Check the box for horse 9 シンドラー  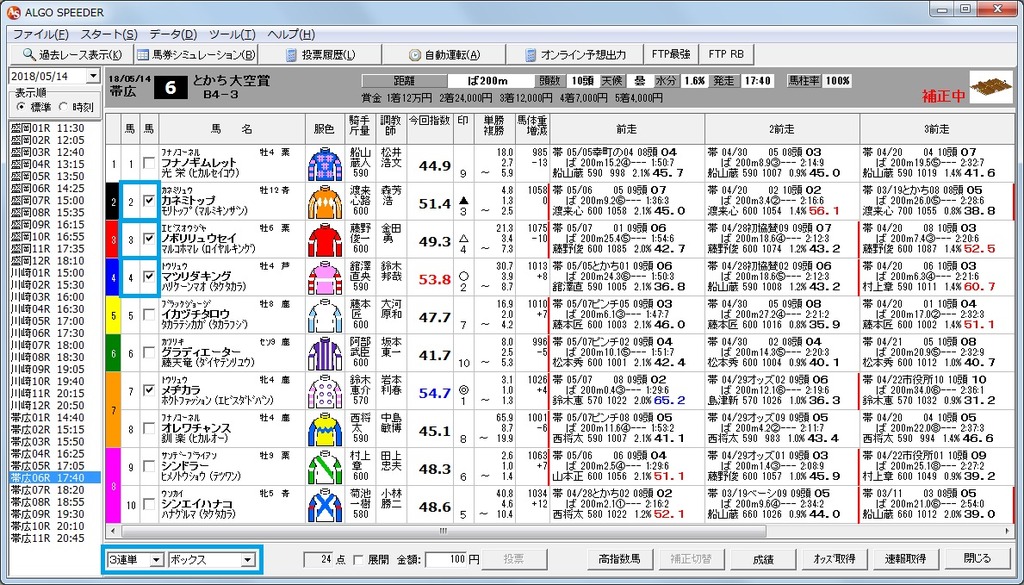[149, 466]
